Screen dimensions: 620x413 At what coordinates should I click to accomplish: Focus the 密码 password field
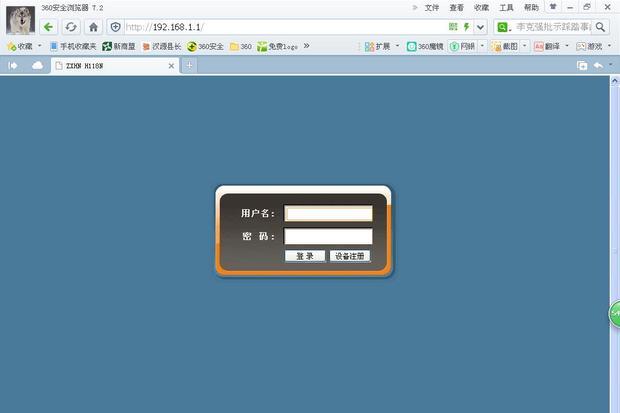tap(328, 236)
